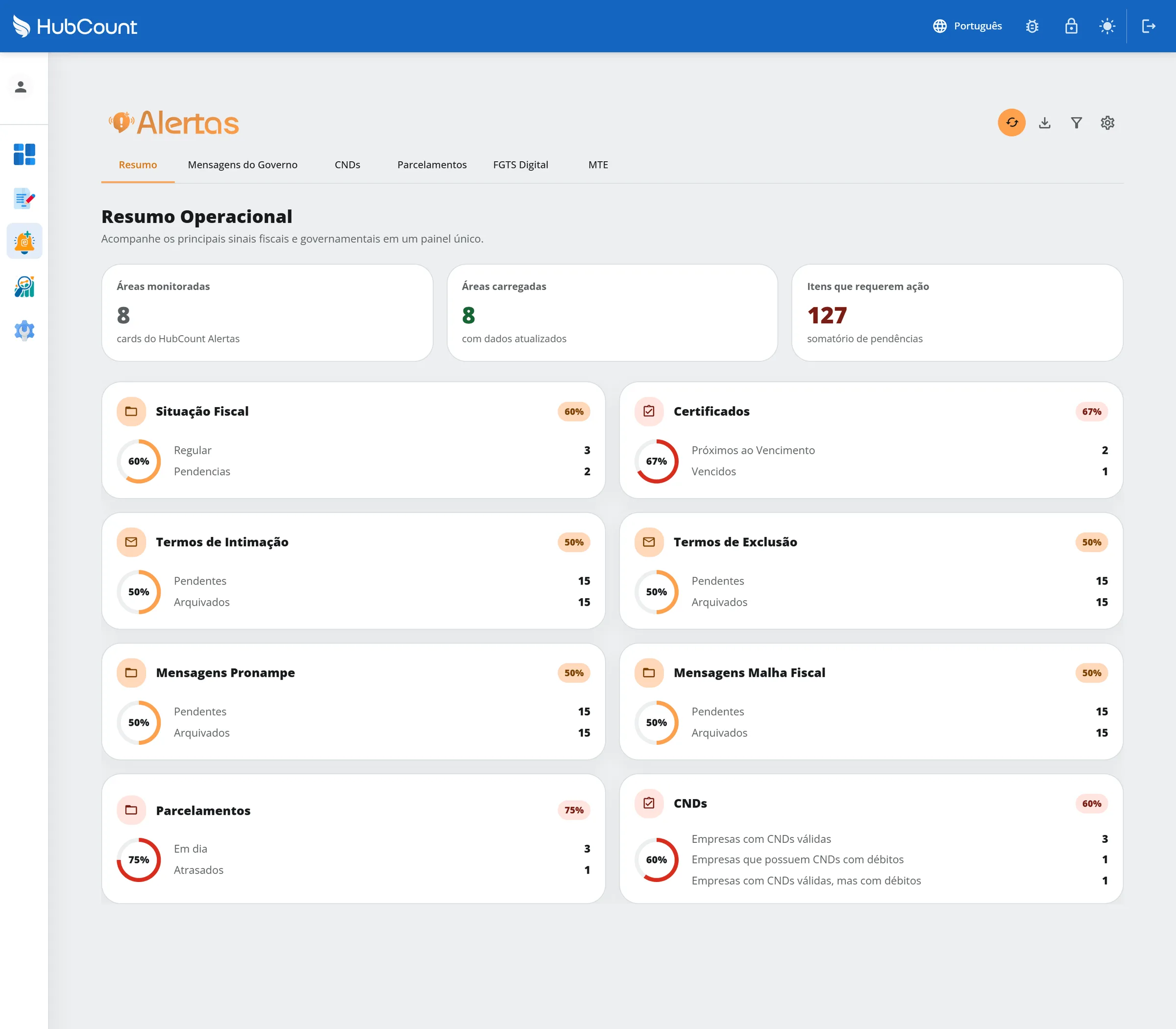Open the user profile sidebar icon

tap(21, 87)
